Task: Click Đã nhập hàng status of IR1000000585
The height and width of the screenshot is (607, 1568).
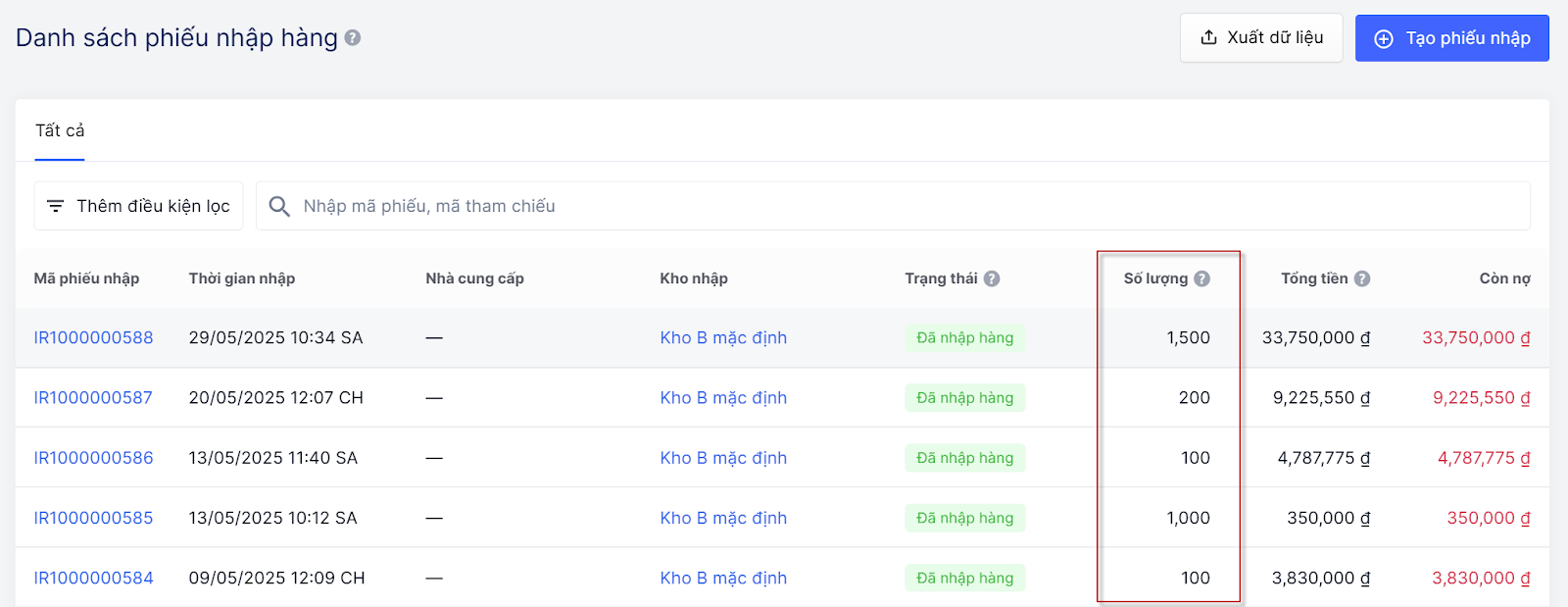Action: (965, 518)
